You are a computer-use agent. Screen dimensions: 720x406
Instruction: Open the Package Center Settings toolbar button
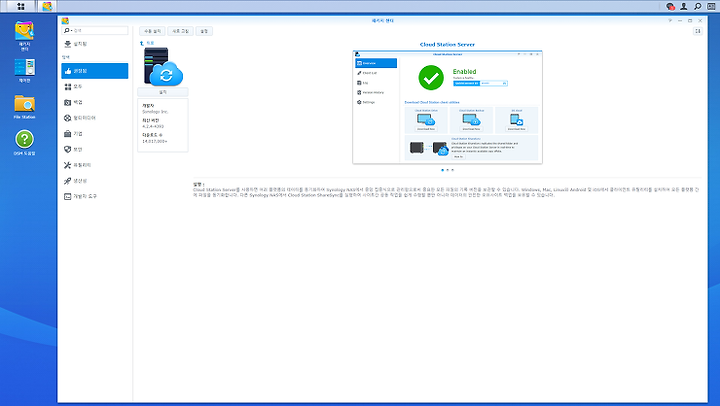[x=204, y=31]
